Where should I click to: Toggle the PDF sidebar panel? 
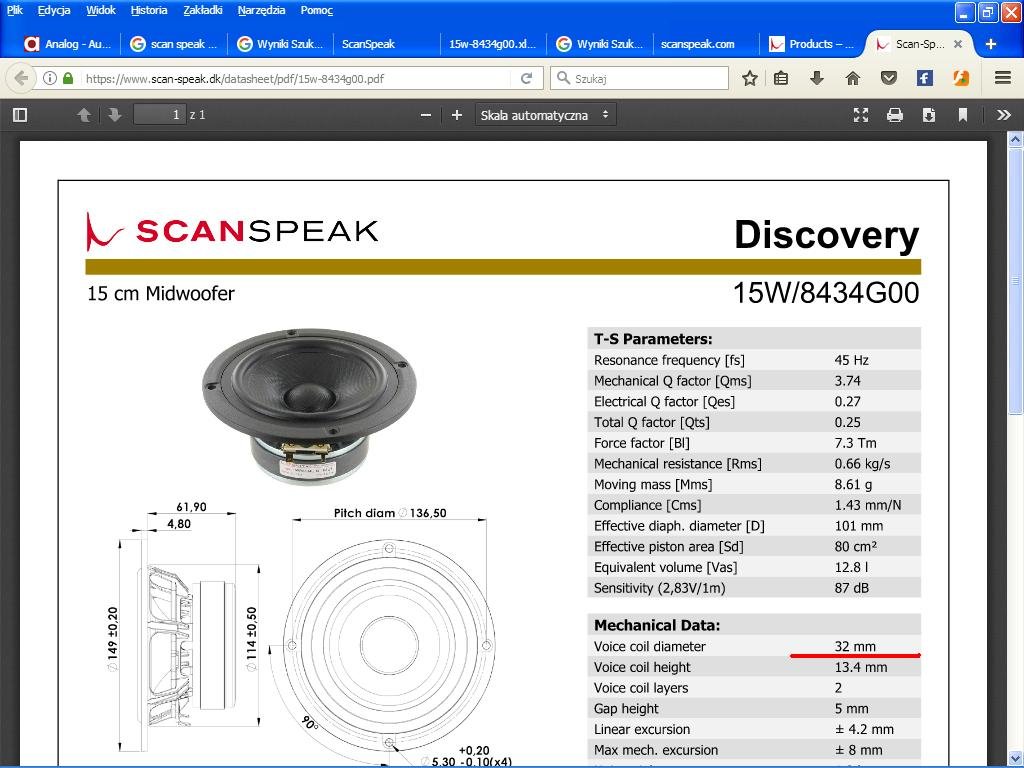pos(20,115)
